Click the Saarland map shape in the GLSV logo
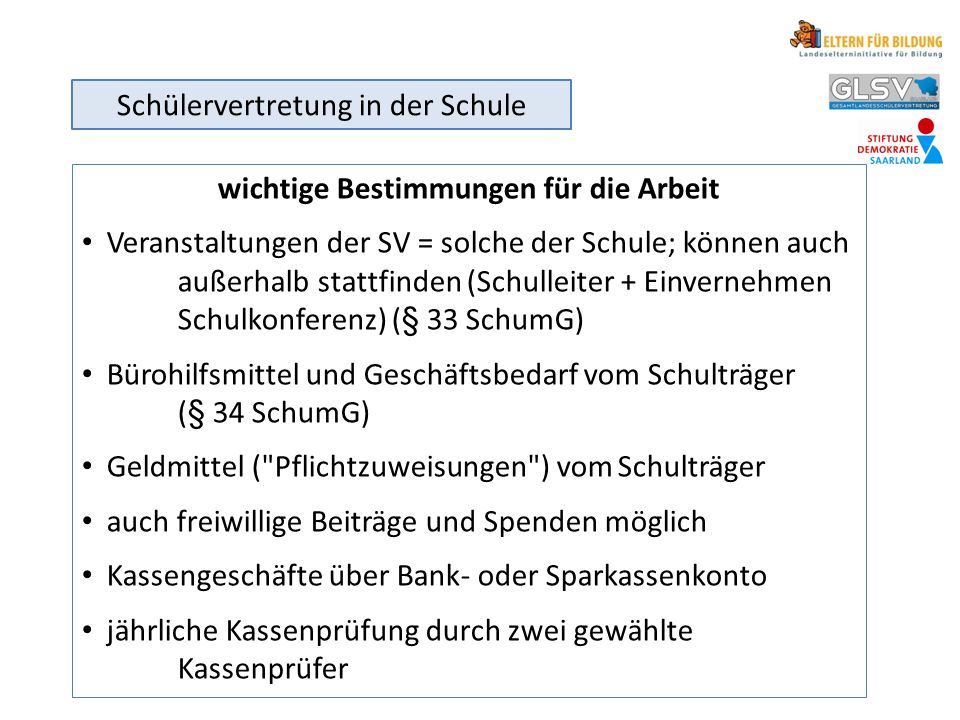Image resolution: width=960 pixels, height=720 pixels. (927, 88)
